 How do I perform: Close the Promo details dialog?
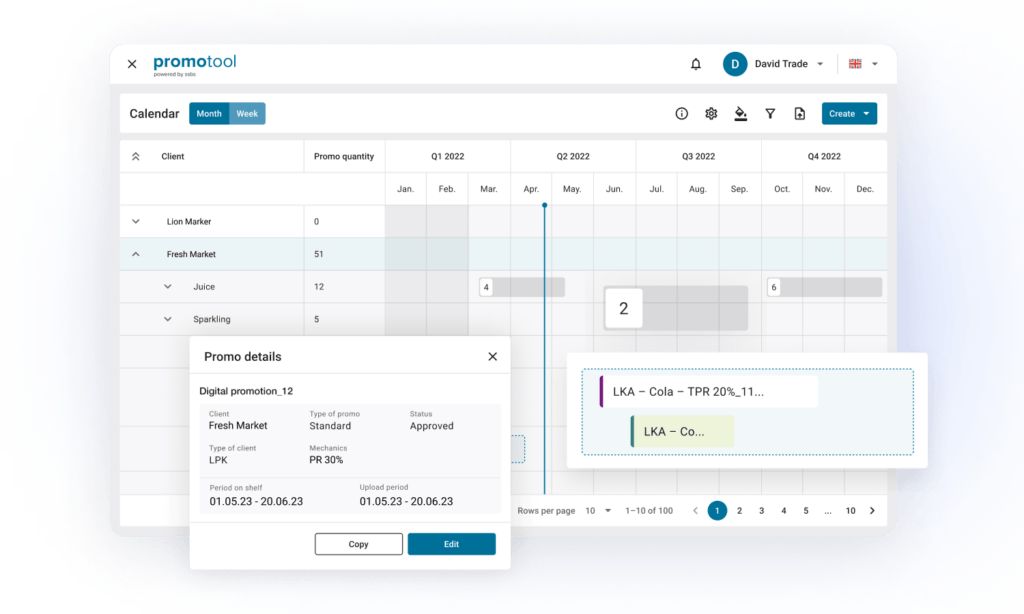tap(492, 356)
